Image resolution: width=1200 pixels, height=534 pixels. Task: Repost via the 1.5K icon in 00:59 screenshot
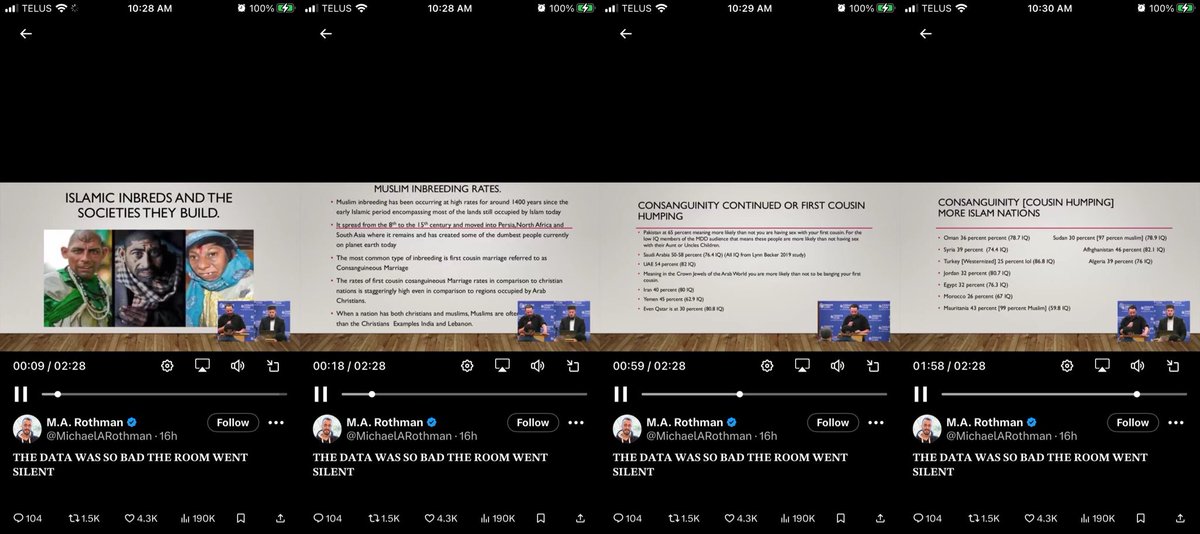click(x=682, y=518)
